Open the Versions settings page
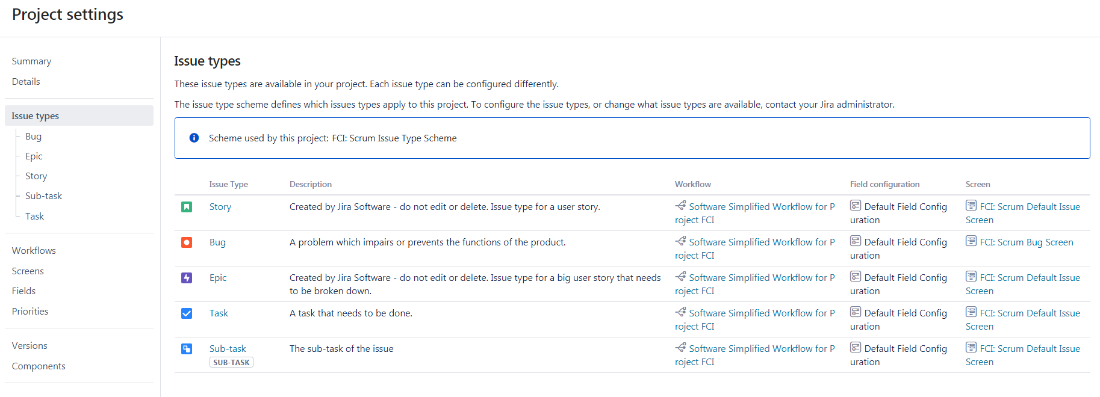This screenshot has width=1100, height=397. click(x=29, y=346)
